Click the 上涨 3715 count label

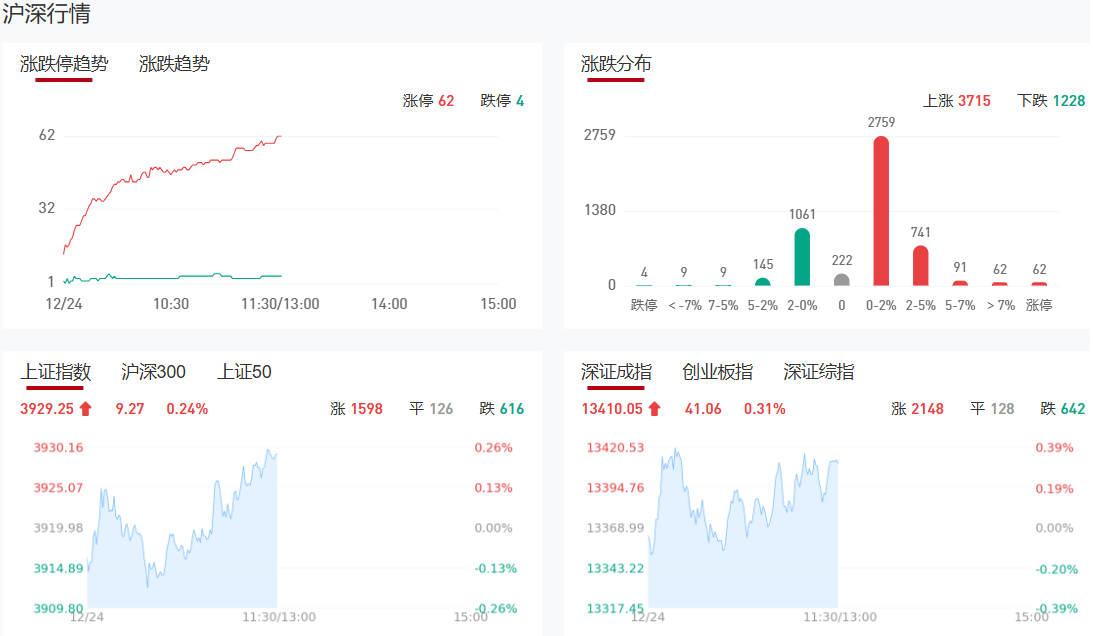(956, 101)
